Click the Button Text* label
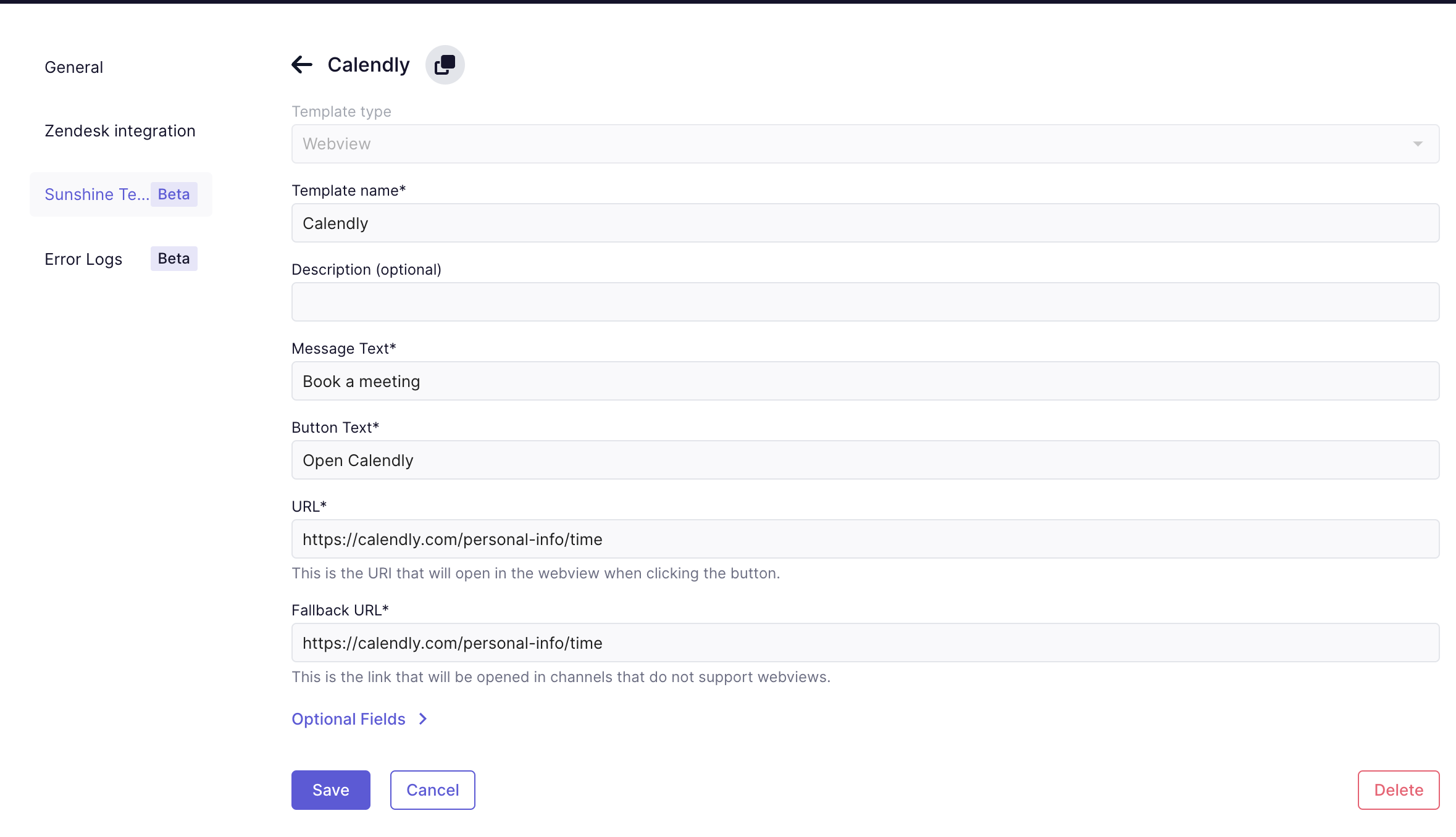Image resolution: width=1456 pixels, height=837 pixels. click(335, 428)
